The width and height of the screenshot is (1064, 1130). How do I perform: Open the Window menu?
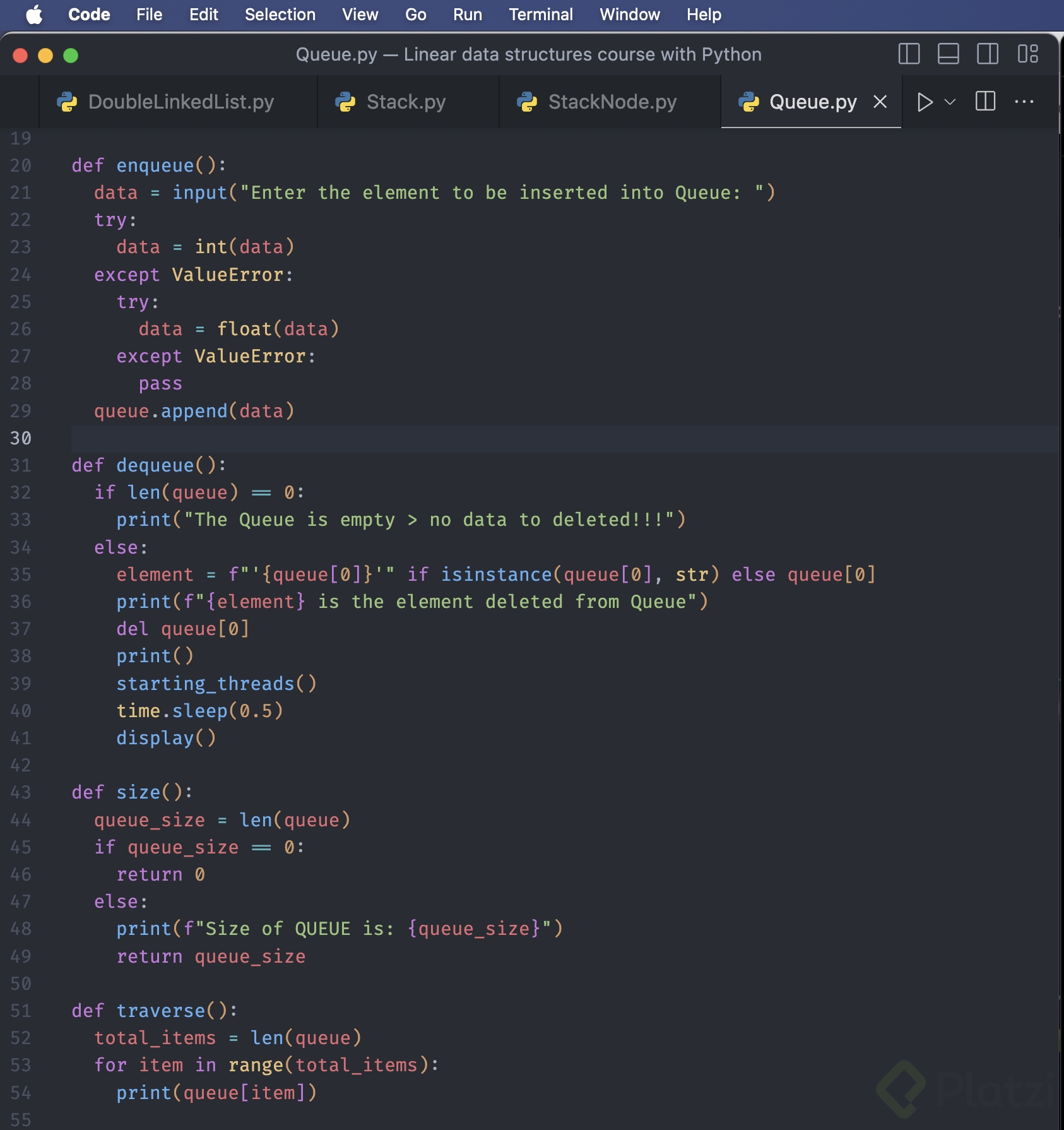pos(630,15)
